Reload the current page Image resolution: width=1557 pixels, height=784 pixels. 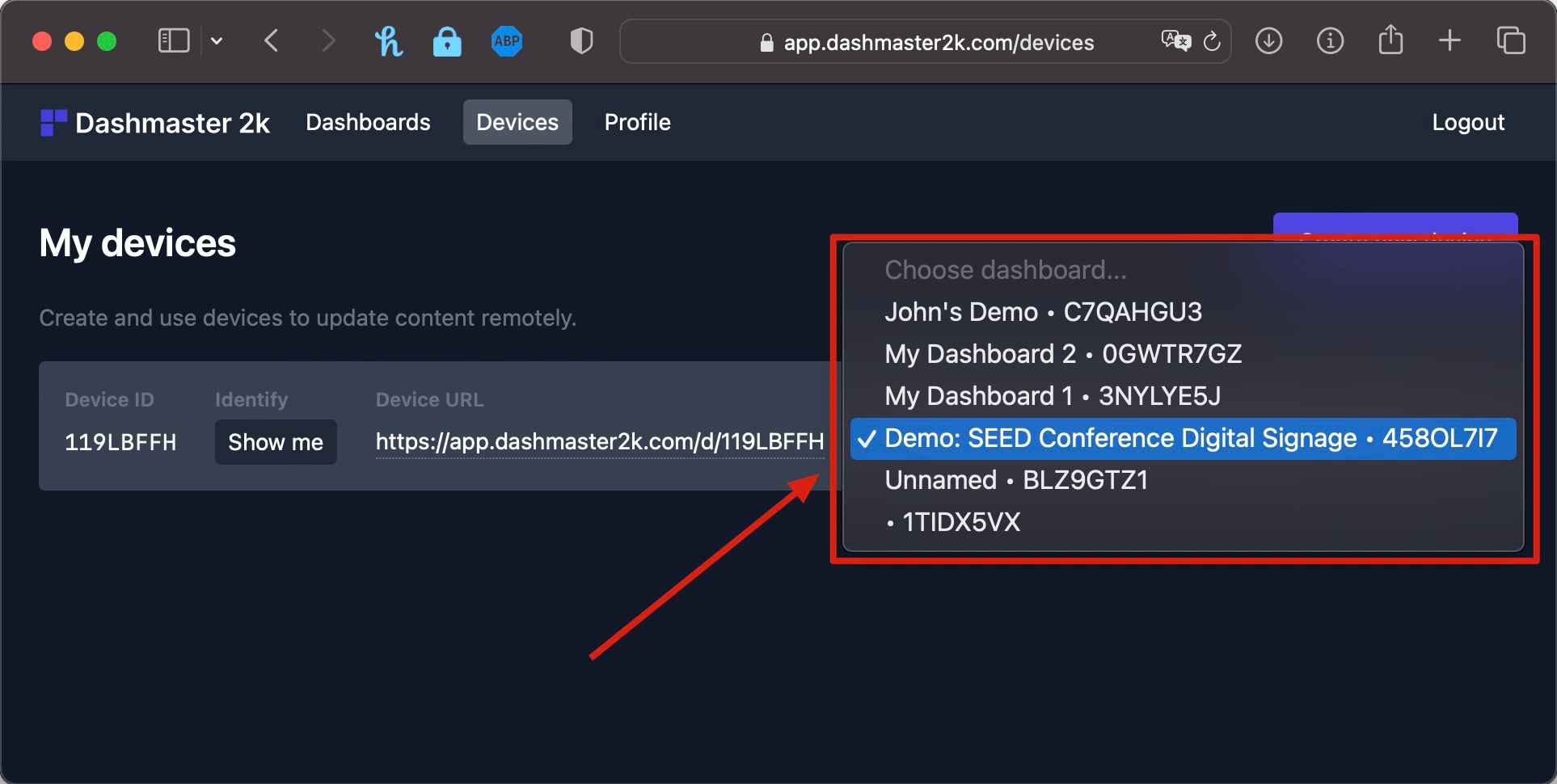point(1212,41)
